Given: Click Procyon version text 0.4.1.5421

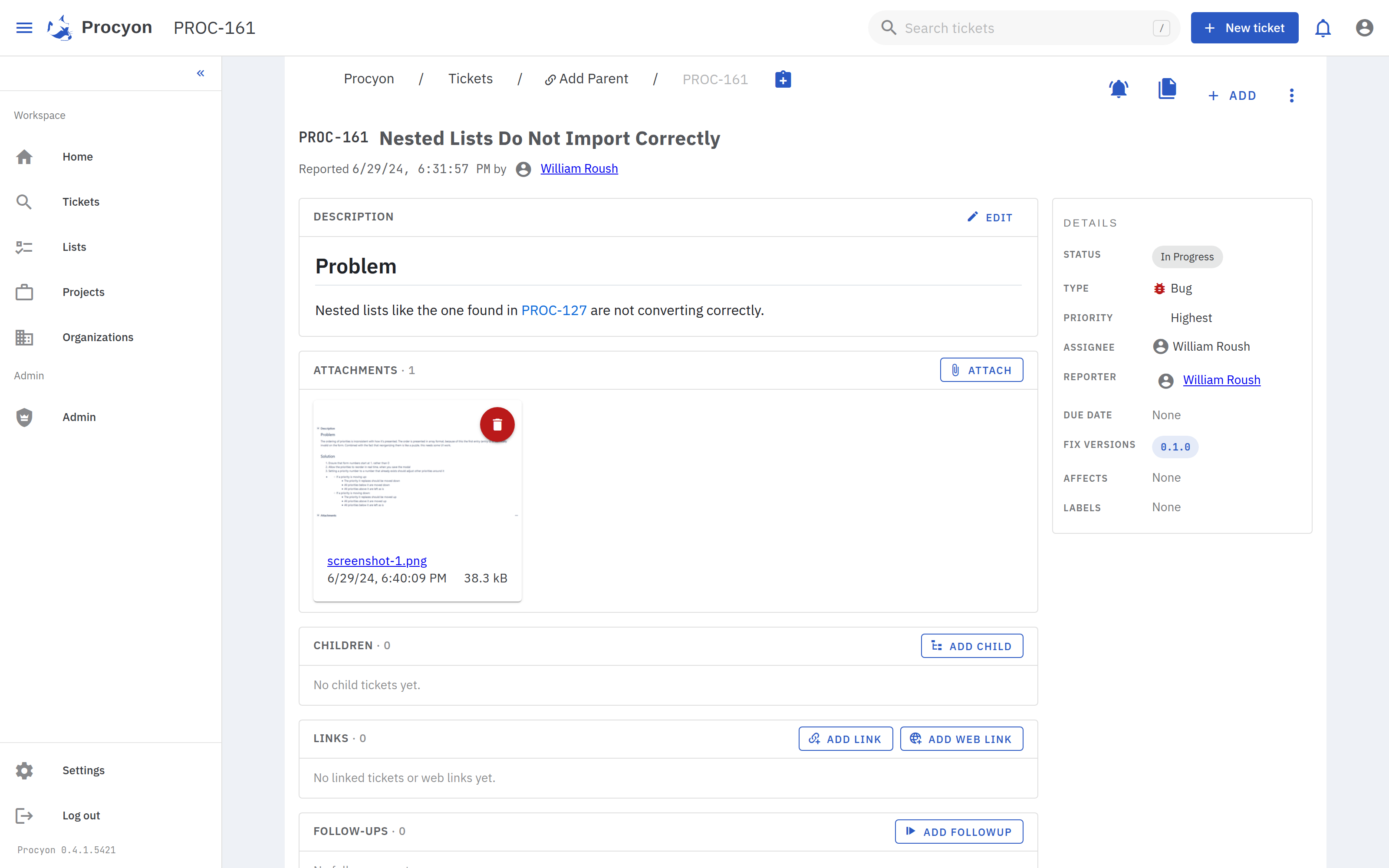Looking at the screenshot, I should click(x=66, y=850).
